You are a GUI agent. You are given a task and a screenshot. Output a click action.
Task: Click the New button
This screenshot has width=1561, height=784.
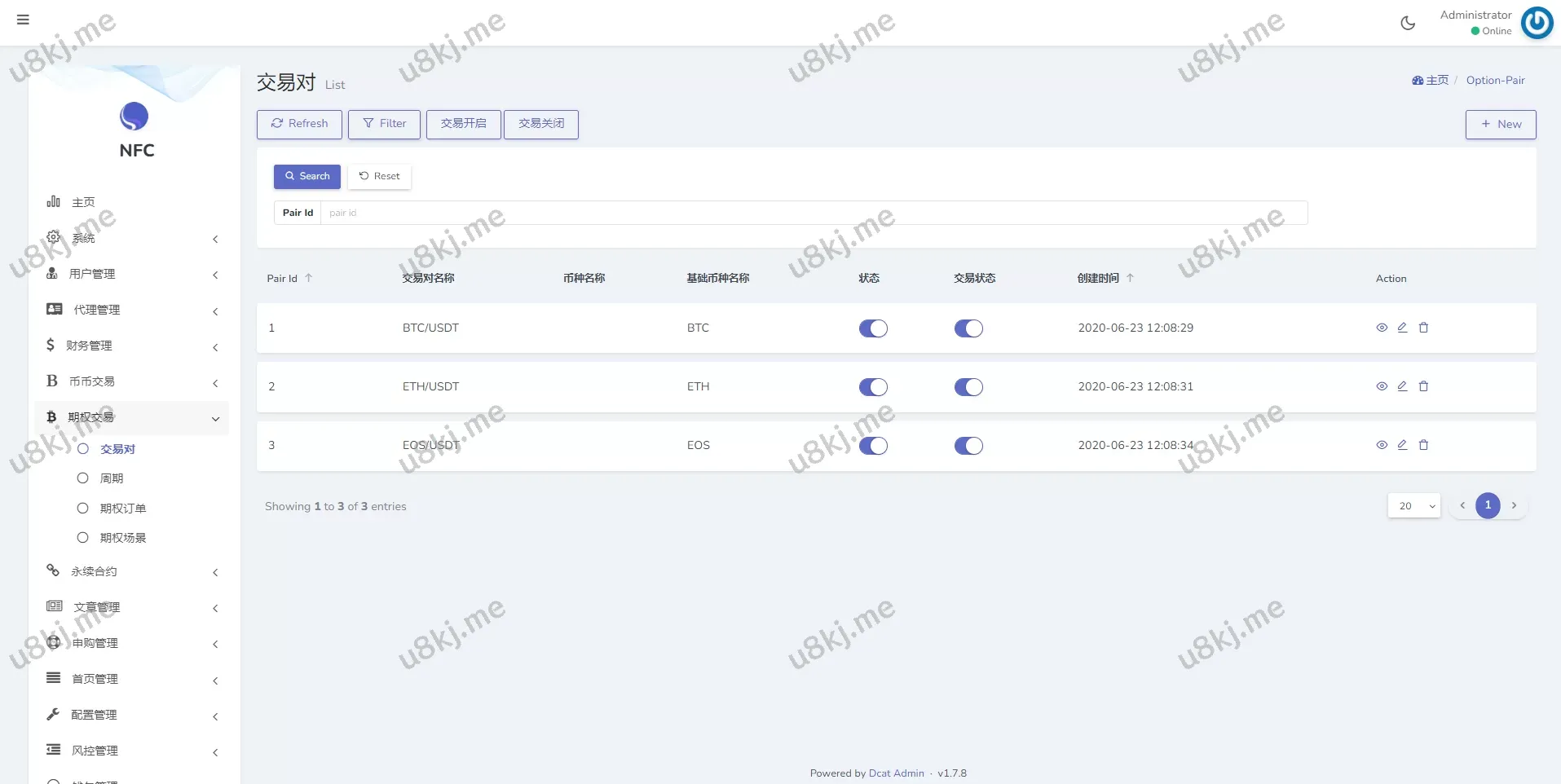tap(1500, 125)
